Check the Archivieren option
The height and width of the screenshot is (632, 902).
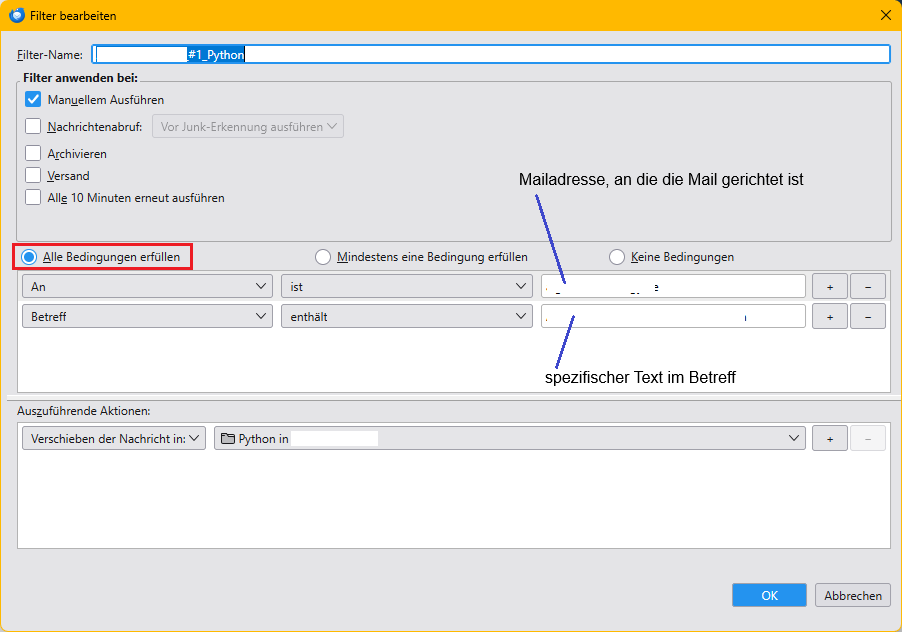click(33, 153)
